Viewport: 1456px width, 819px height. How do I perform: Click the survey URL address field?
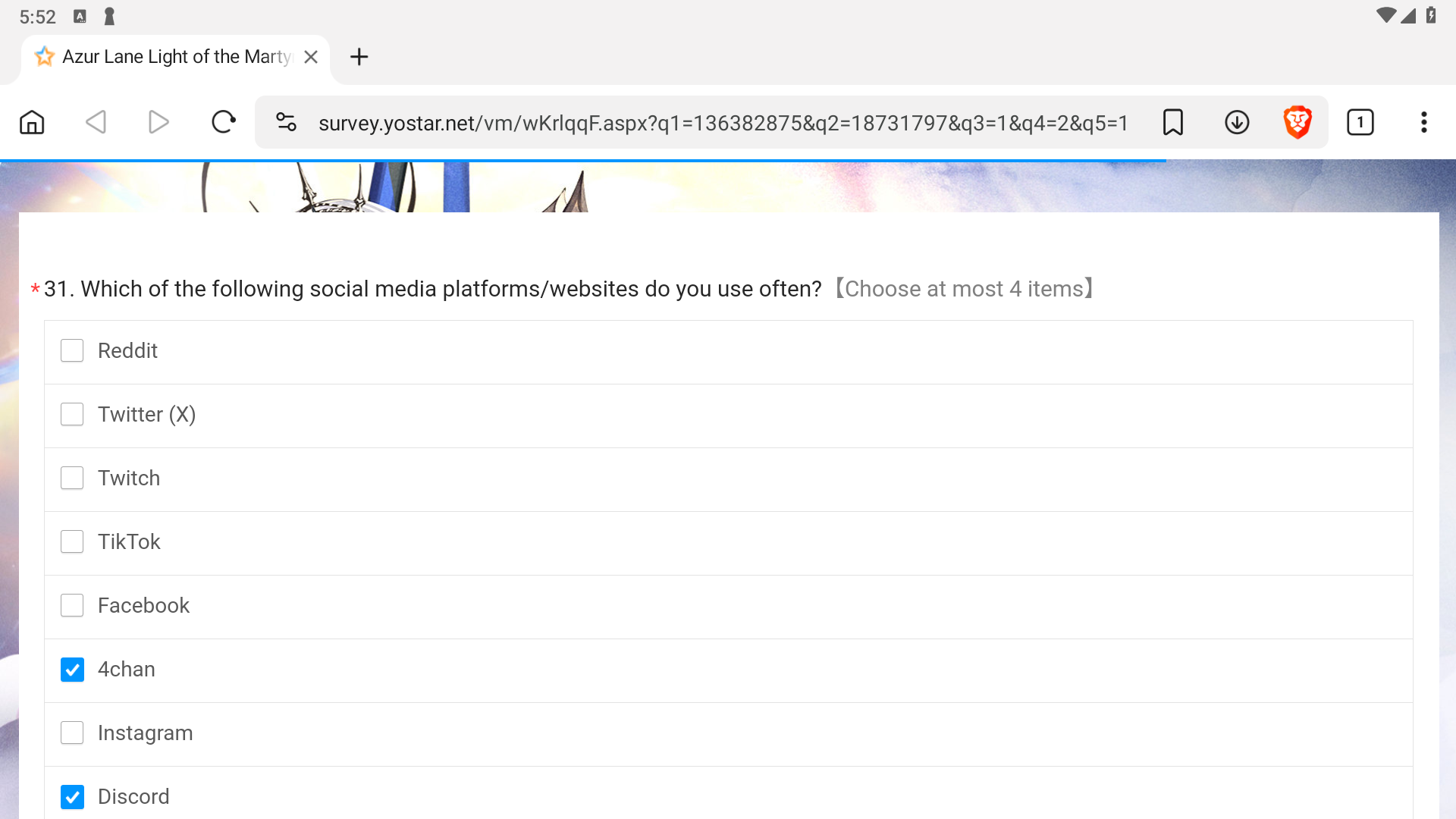pos(720,123)
